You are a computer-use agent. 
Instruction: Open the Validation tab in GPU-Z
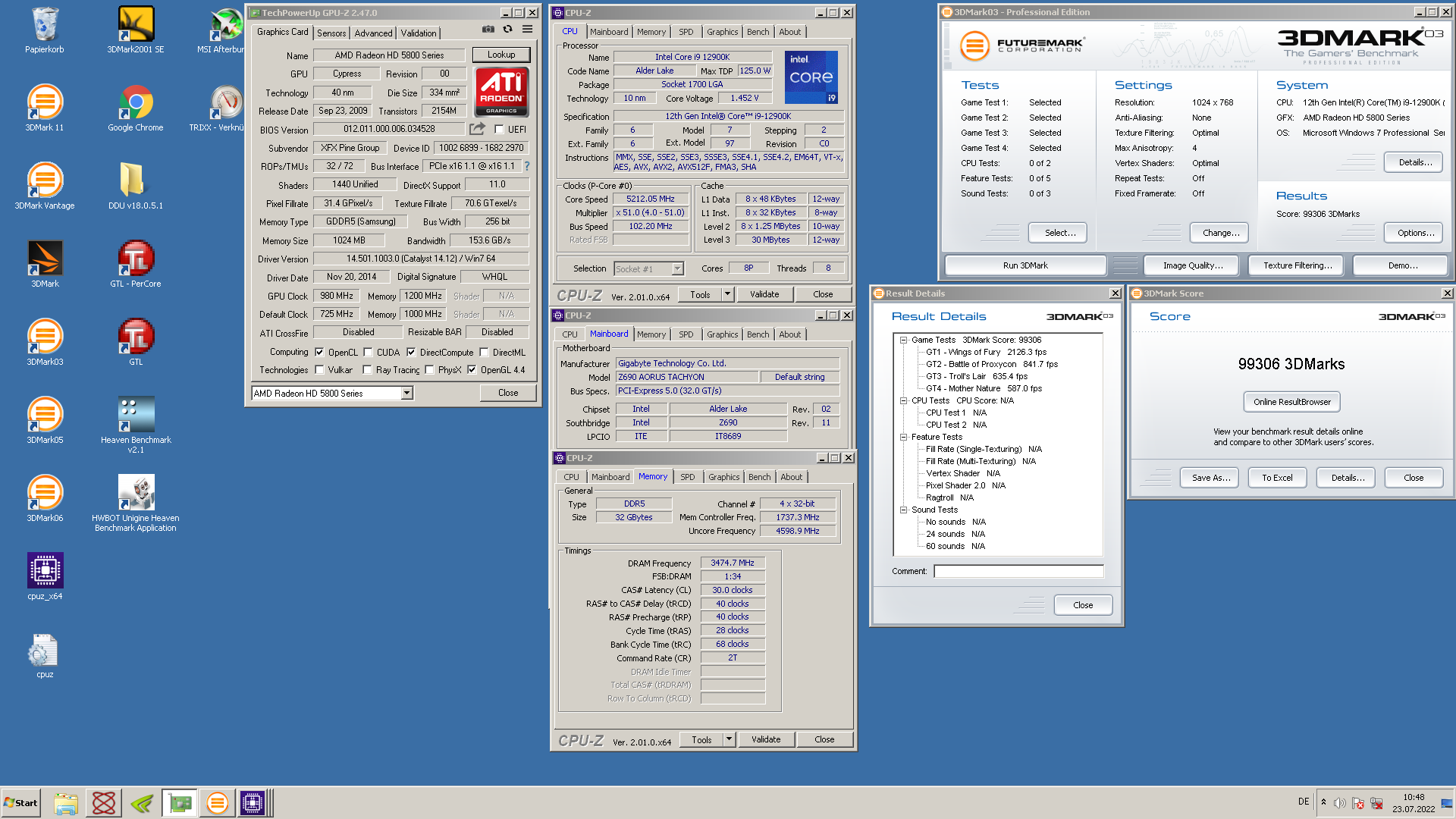(x=419, y=33)
